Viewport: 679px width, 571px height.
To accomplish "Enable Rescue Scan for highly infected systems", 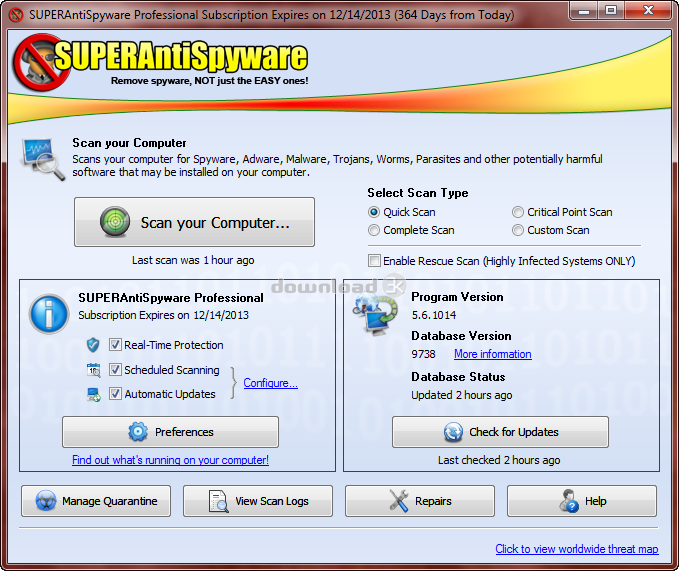I will [x=374, y=261].
